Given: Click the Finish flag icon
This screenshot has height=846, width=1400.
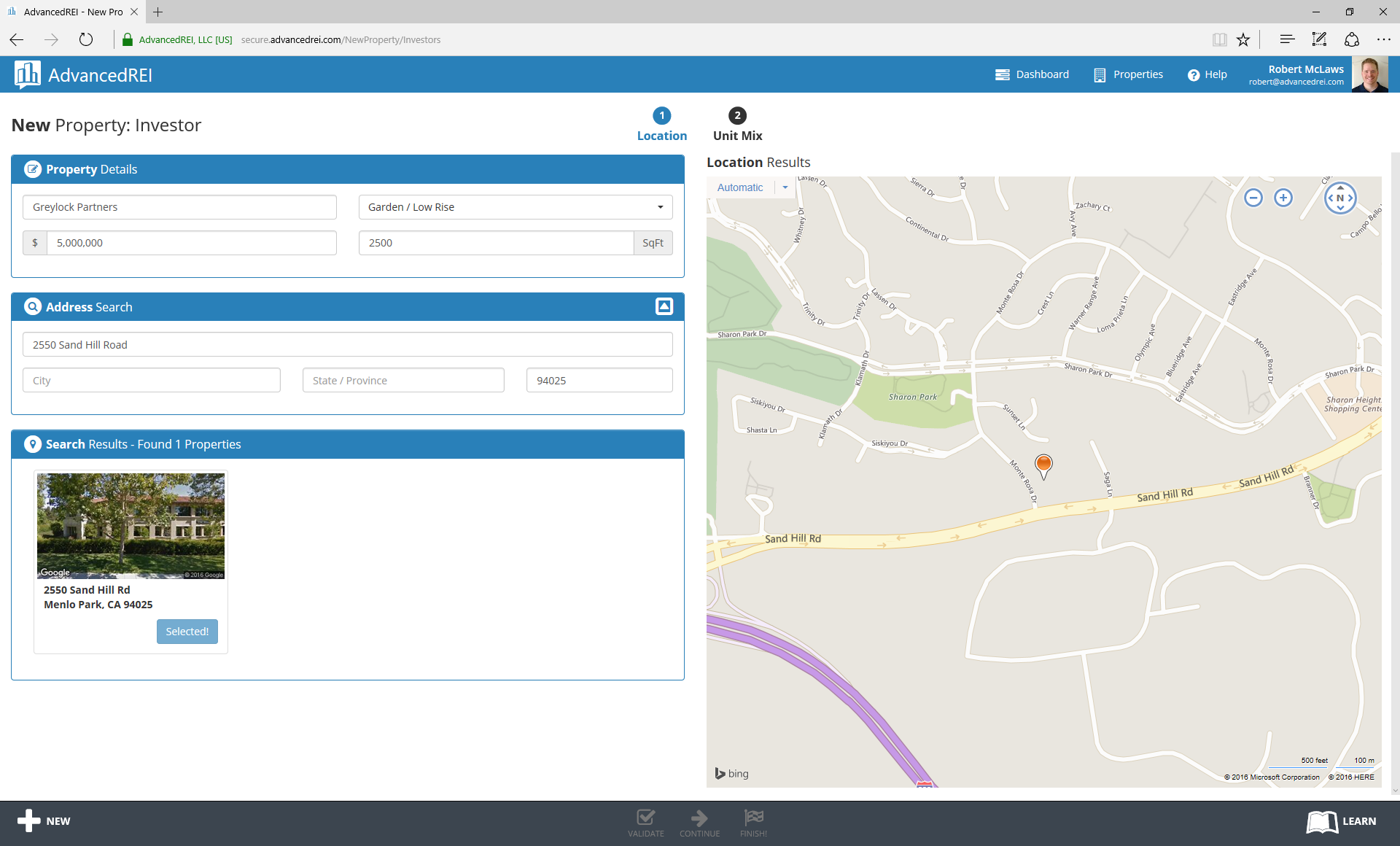Looking at the screenshot, I should pyautogui.click(x=753, y=817).
